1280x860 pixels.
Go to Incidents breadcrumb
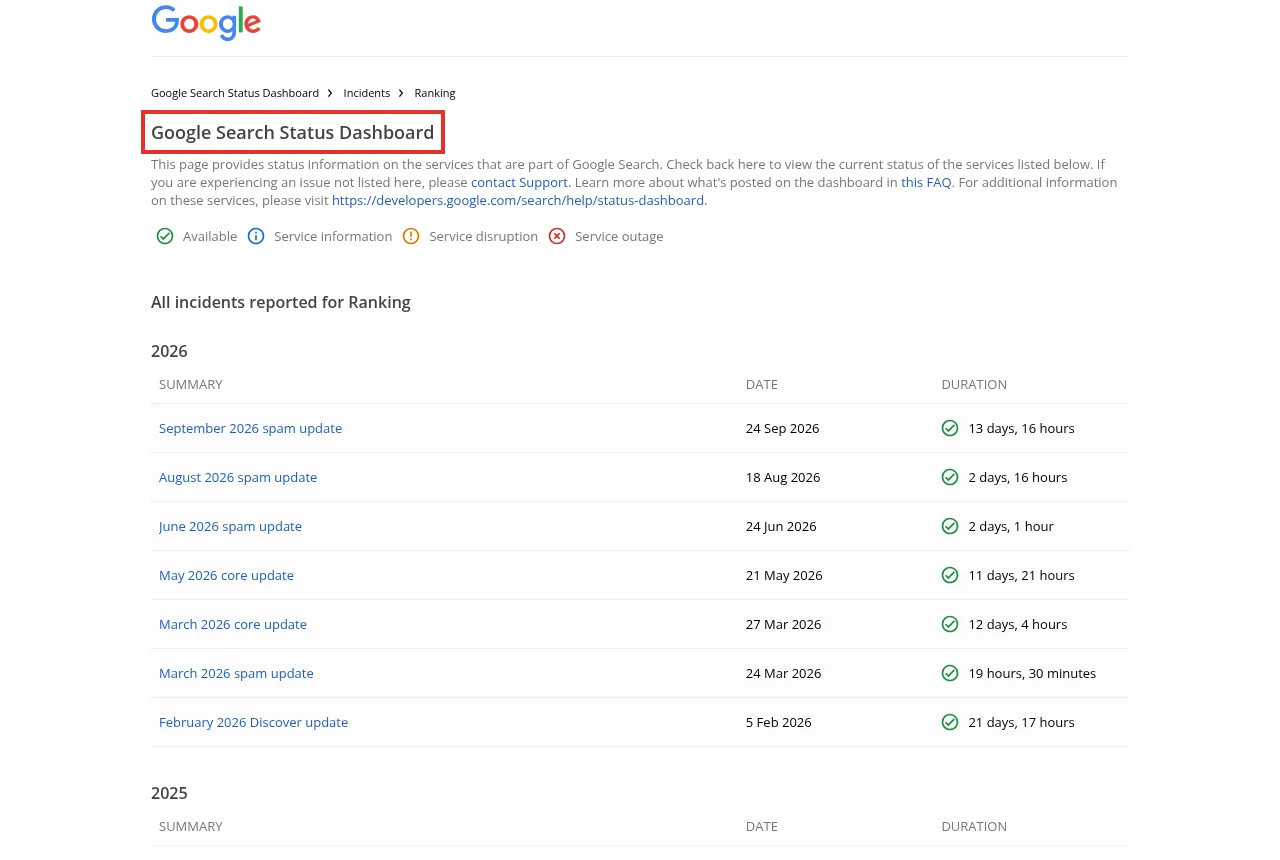pyautogui.click(x=367, y=93)
